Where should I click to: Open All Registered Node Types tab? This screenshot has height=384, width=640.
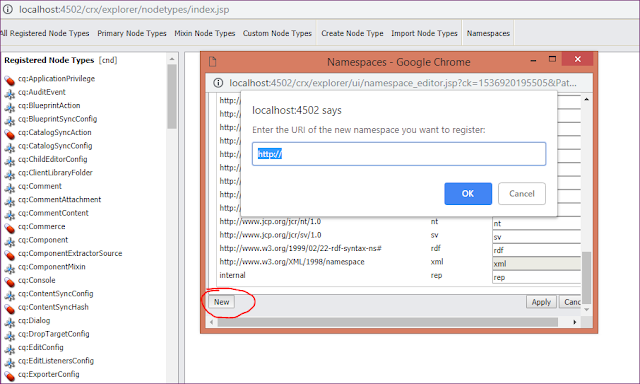click(45, 33)
